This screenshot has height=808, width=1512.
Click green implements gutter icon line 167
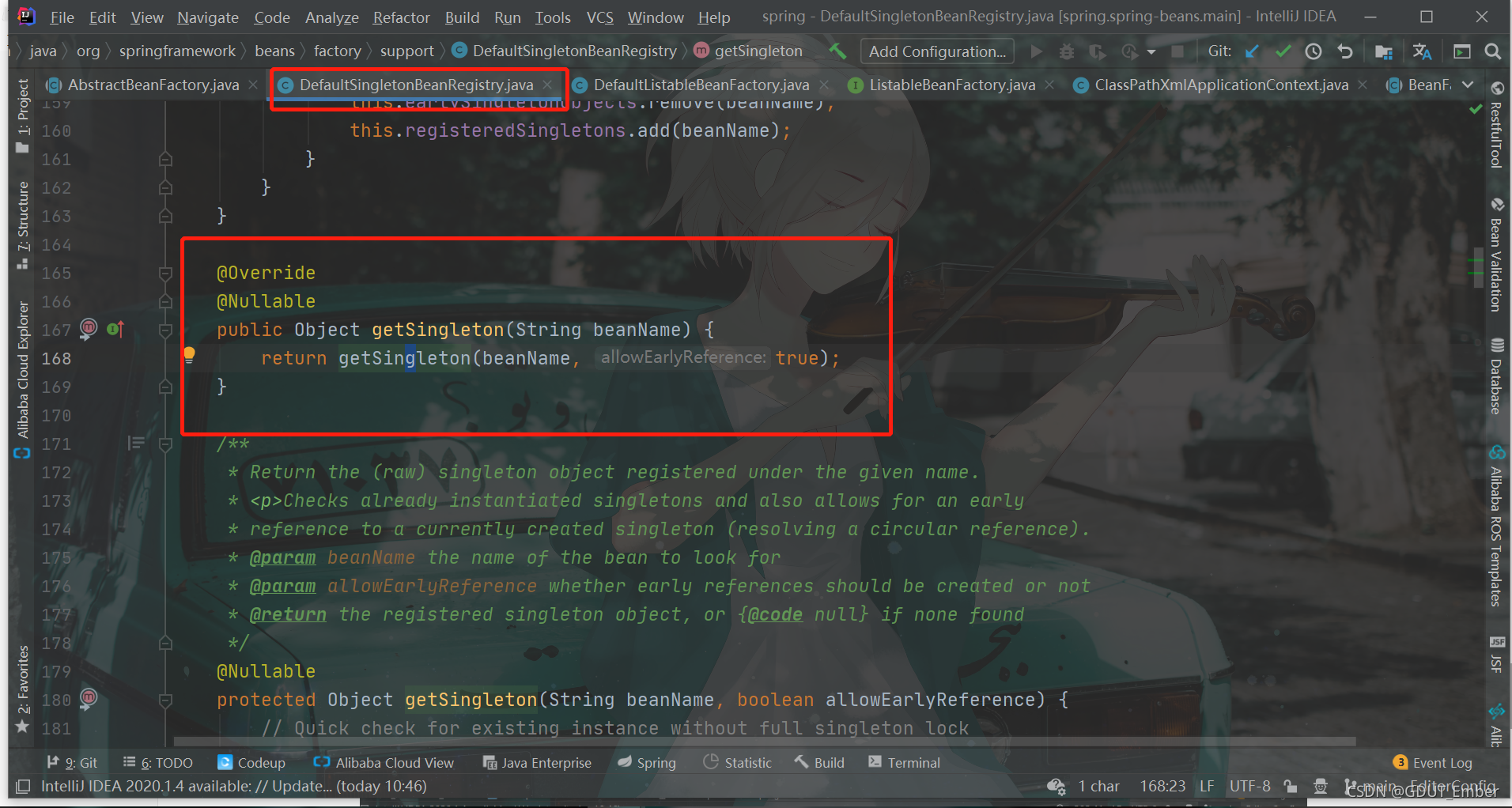tap(115, 329)
